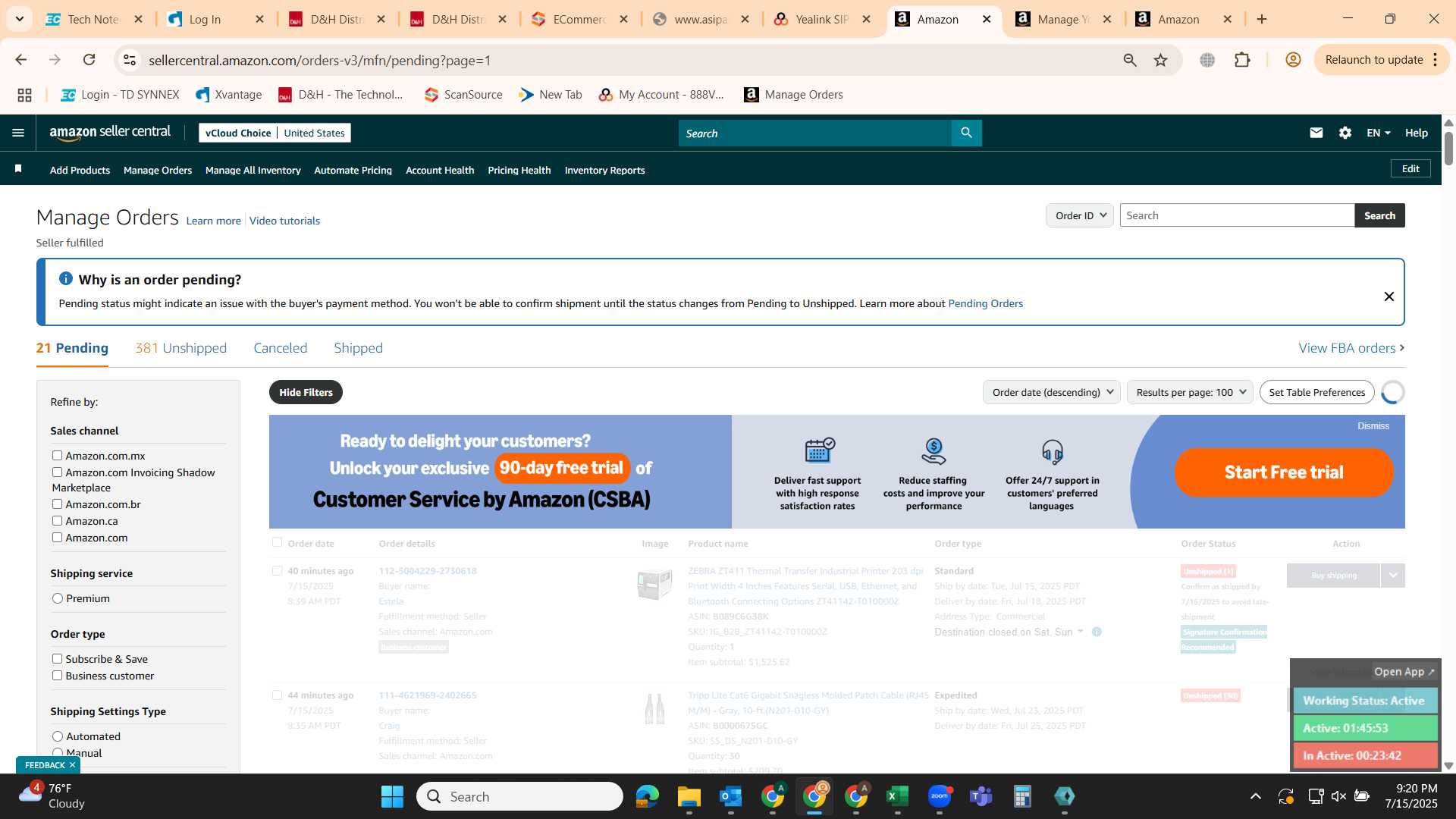
Task: Select the Automated shipping settings radio
Action: (x=58, y=736)
